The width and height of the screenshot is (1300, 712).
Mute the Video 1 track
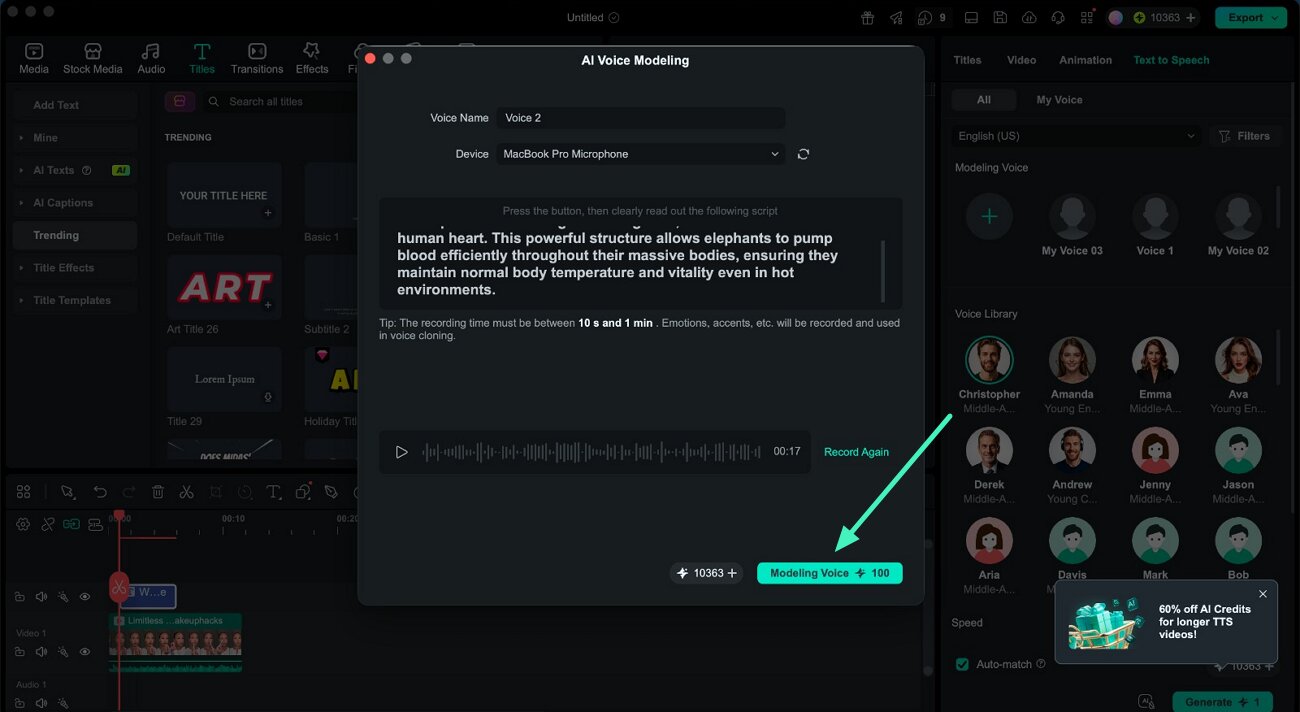pyautogui.click(x=41, y=651)
